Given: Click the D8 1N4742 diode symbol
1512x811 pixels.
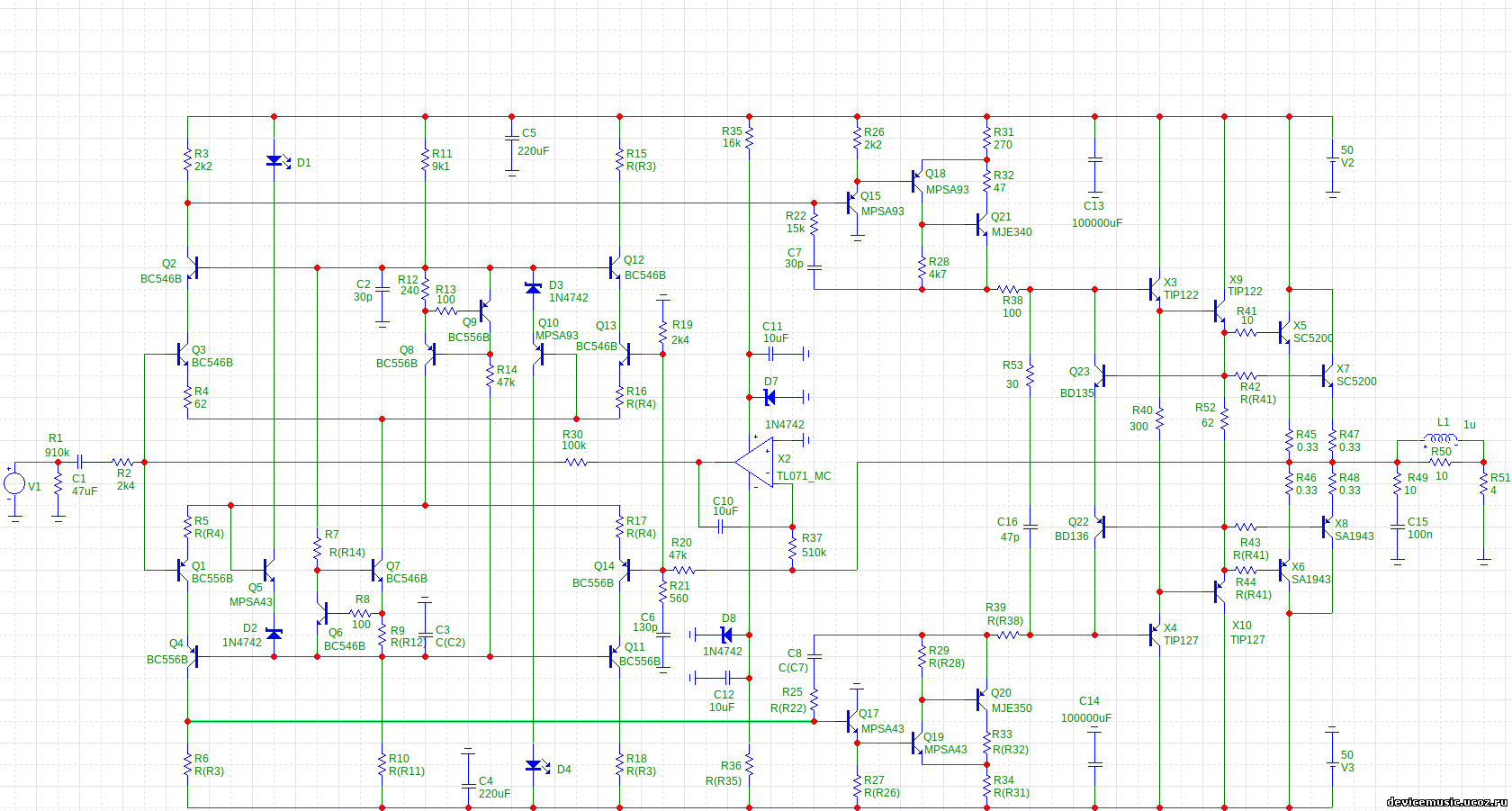Looking at the screenshot, I should tap(726, 635).
